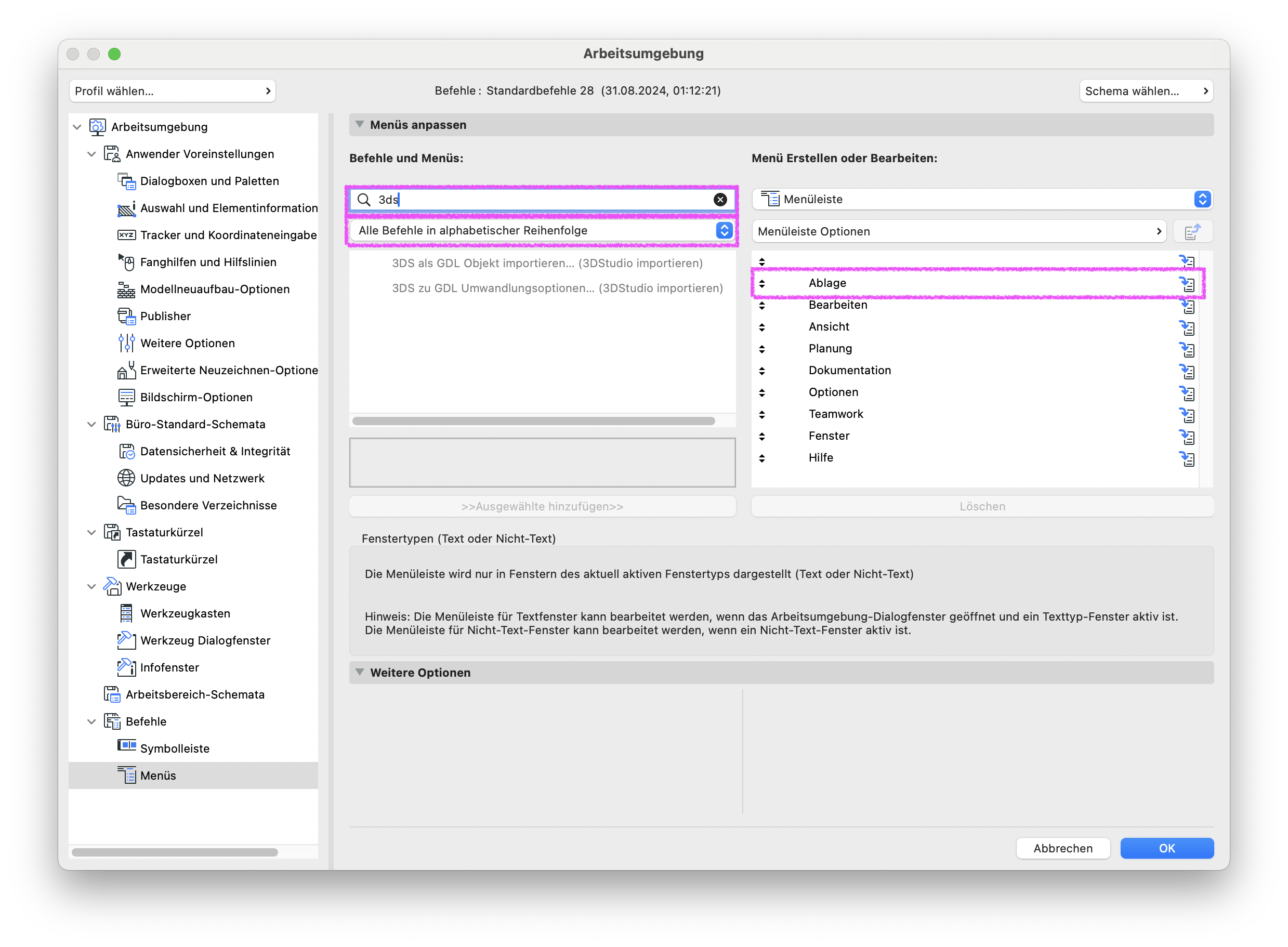Click the Arbeitsbereich-Schemata icon

coord(112,694)
